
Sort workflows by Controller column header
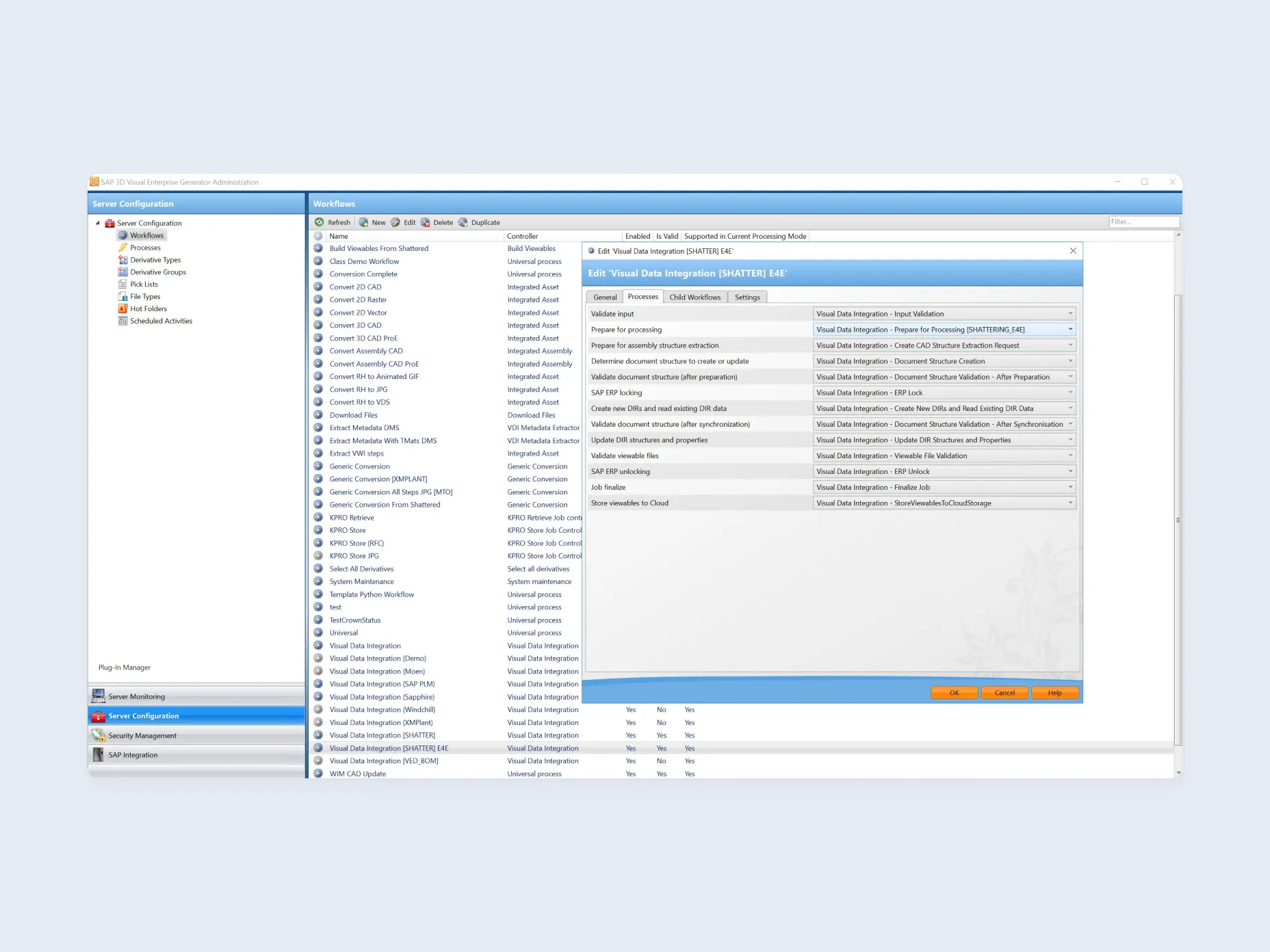[562, 236]
